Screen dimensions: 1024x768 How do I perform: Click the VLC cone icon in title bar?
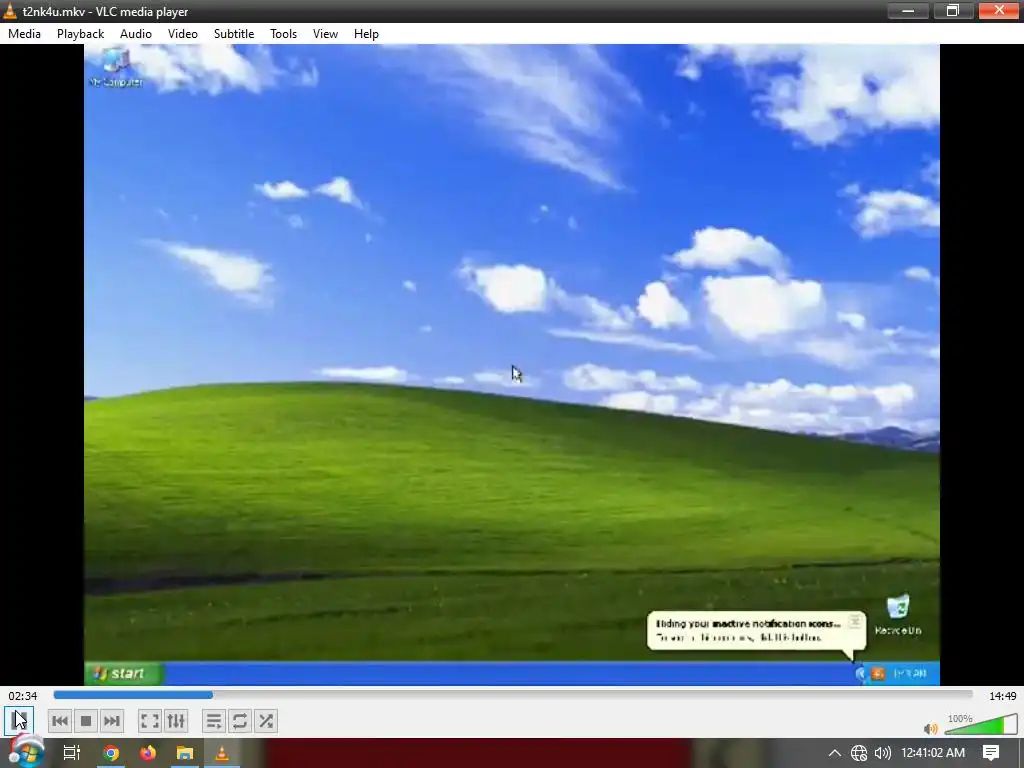click(10, 11)
